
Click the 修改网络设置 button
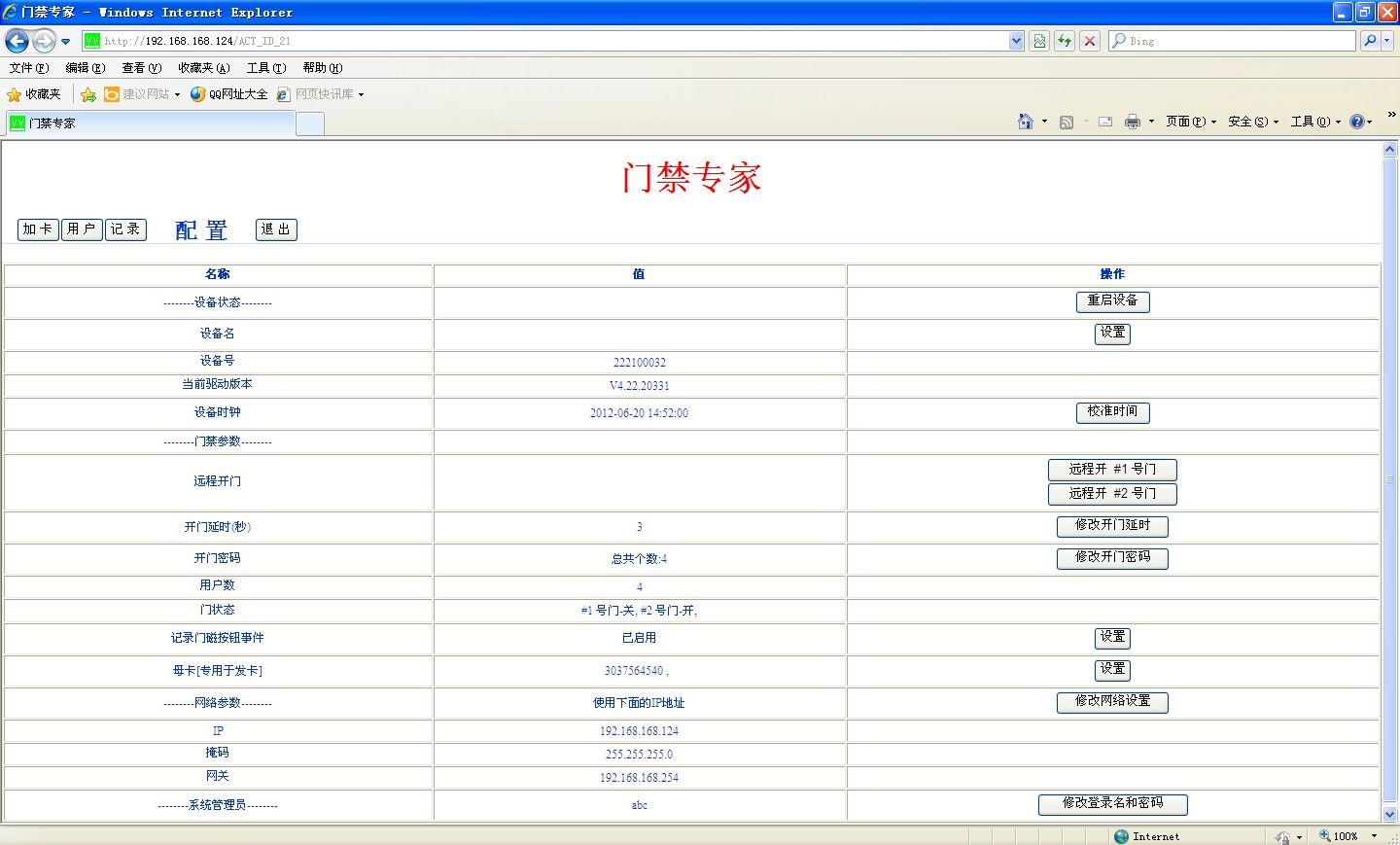tap(1112, 702)
